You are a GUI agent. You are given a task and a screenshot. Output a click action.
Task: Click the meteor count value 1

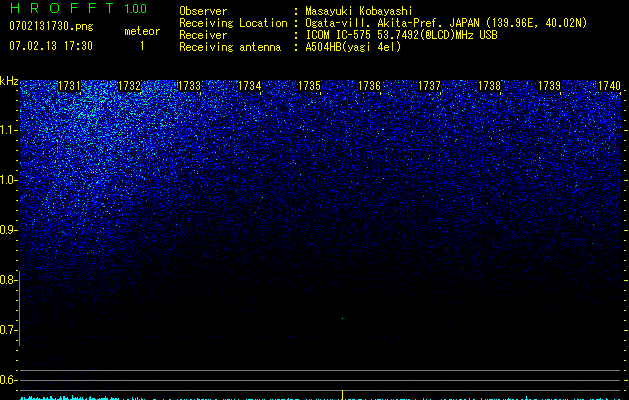(x=142, y=46)
